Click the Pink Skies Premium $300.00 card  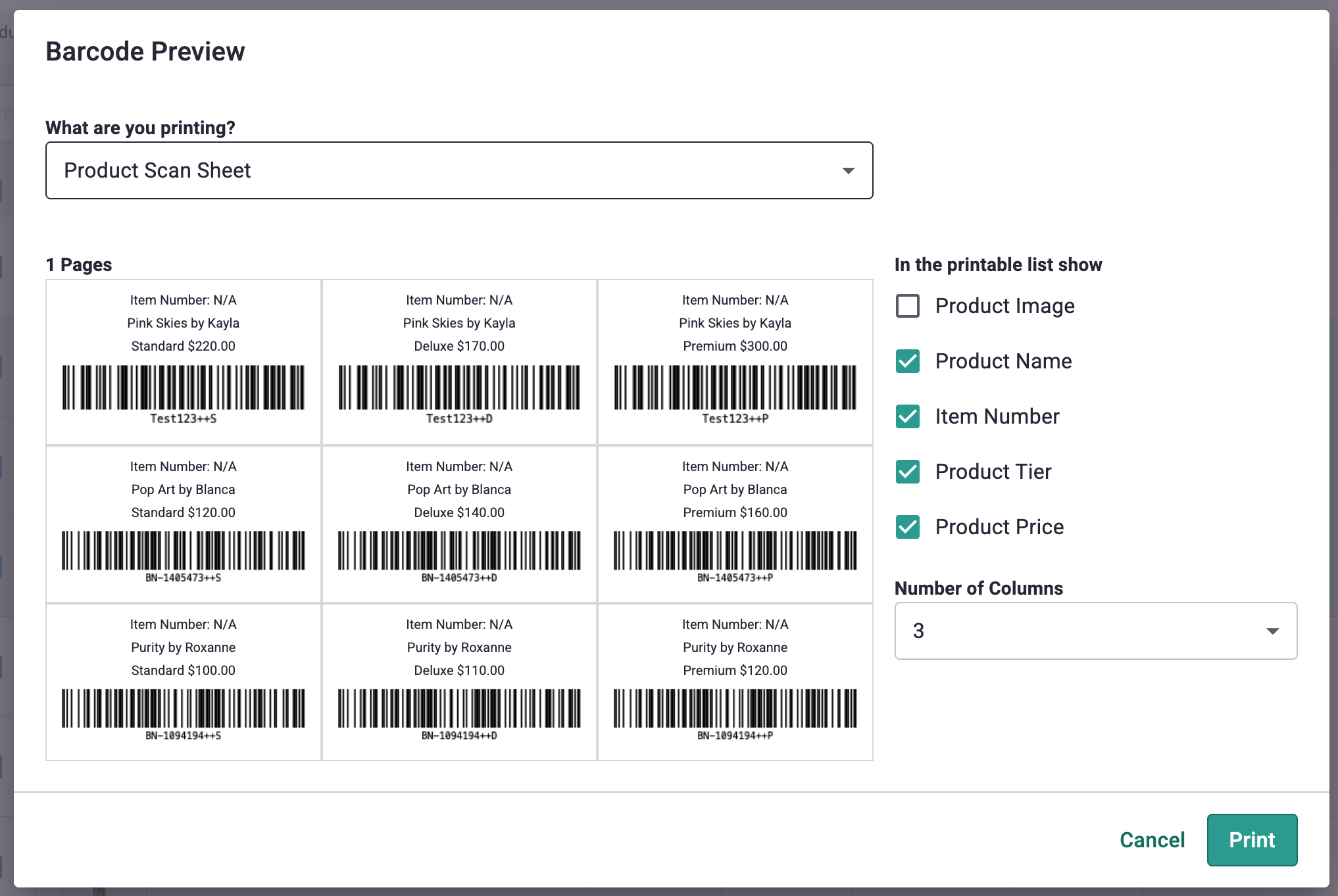735,362
